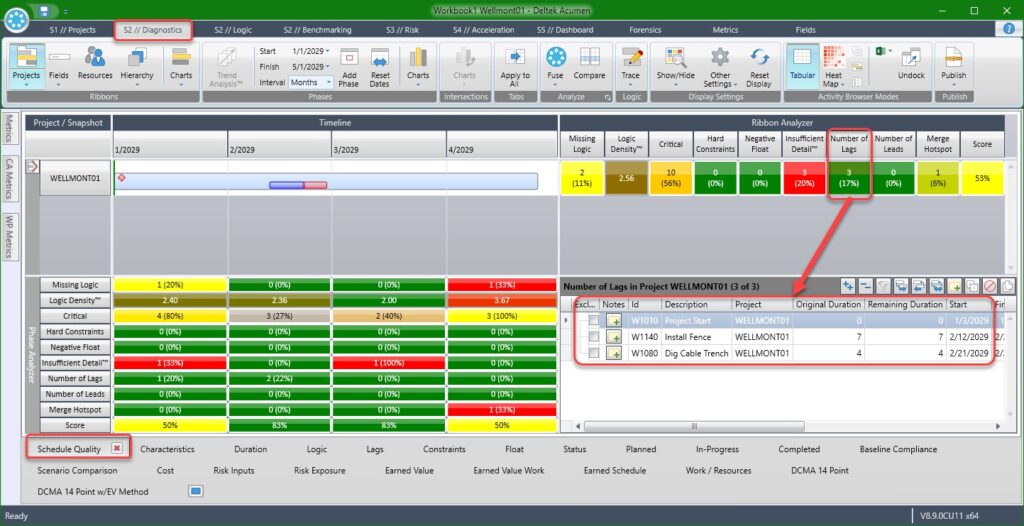Click the blue bar in the timeline

pyautogui.click(x=287, y=186)
